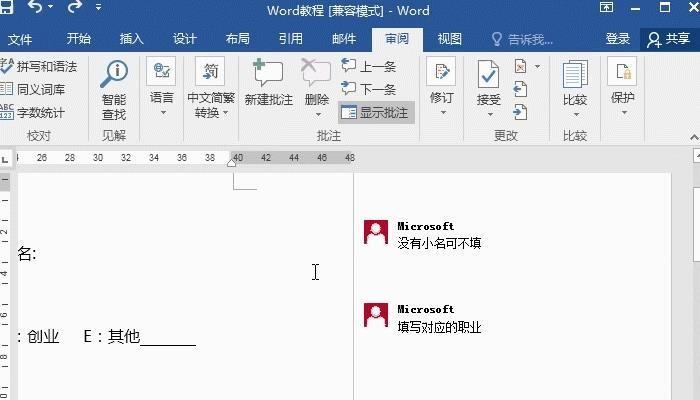Expand 删除 comment dropdown arrow

click(x=318, y=115)
